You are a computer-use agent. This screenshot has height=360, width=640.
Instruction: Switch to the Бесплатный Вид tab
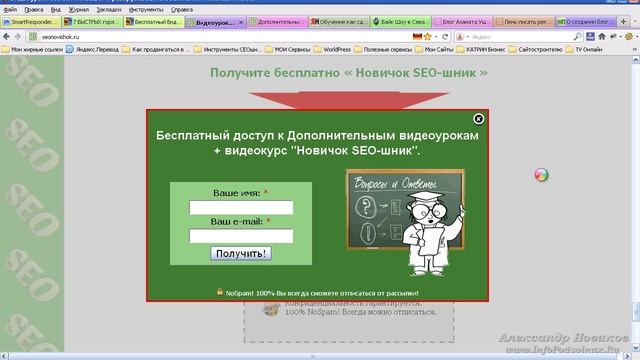[154, 22]
